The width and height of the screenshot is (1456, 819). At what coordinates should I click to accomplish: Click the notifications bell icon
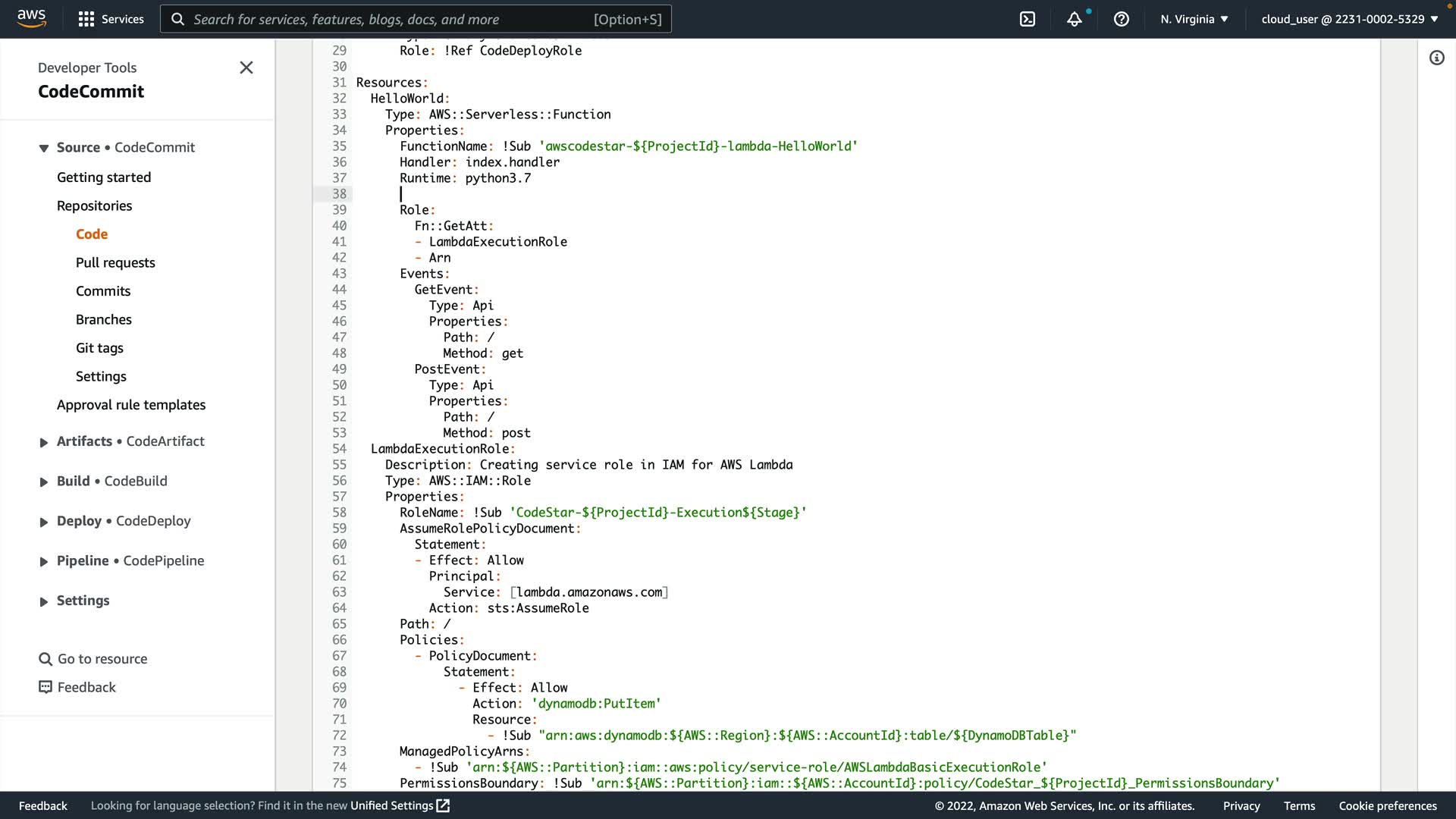1074,19
